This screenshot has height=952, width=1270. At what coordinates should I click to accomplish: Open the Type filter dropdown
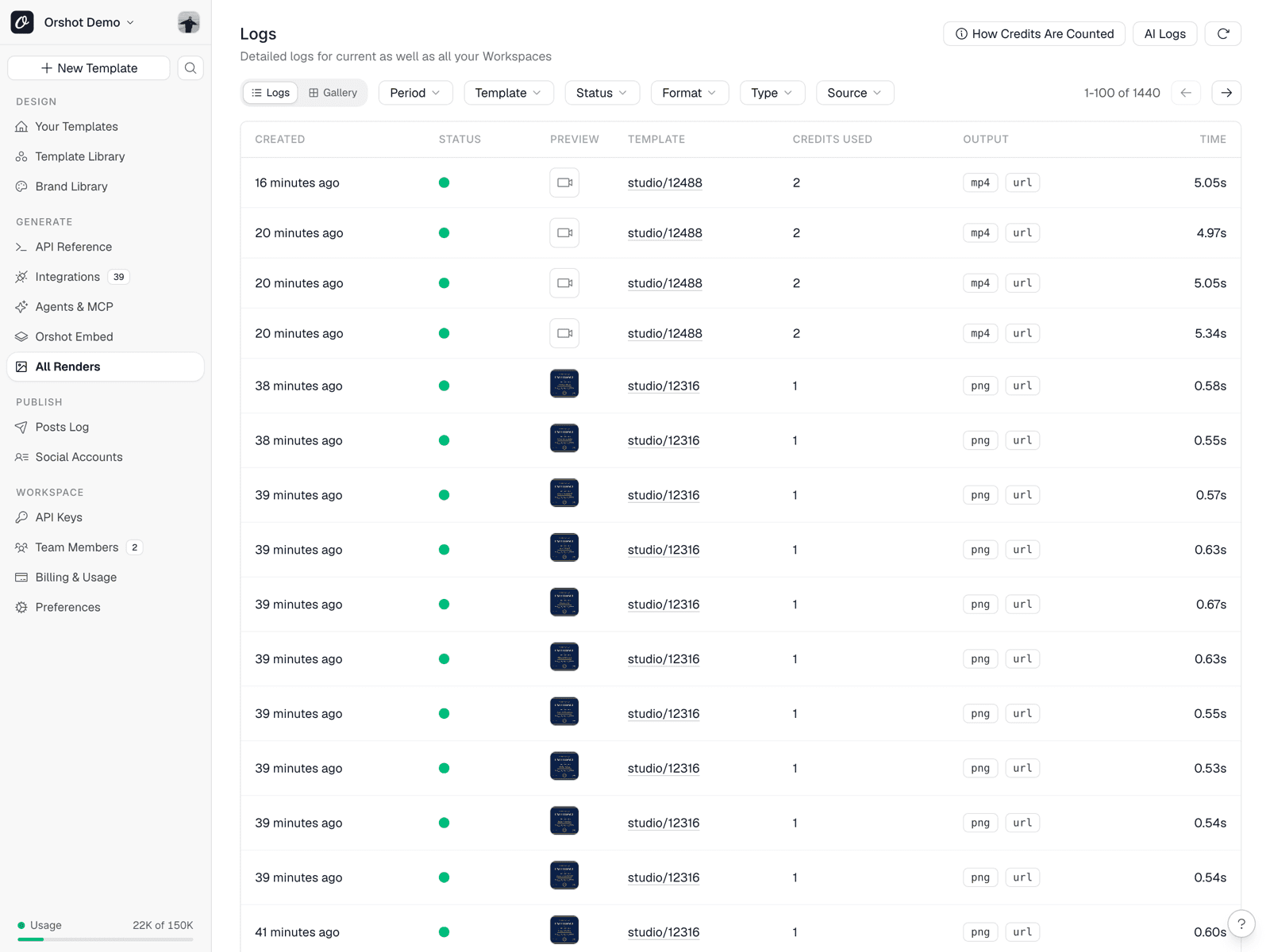[x=772, y=93]
